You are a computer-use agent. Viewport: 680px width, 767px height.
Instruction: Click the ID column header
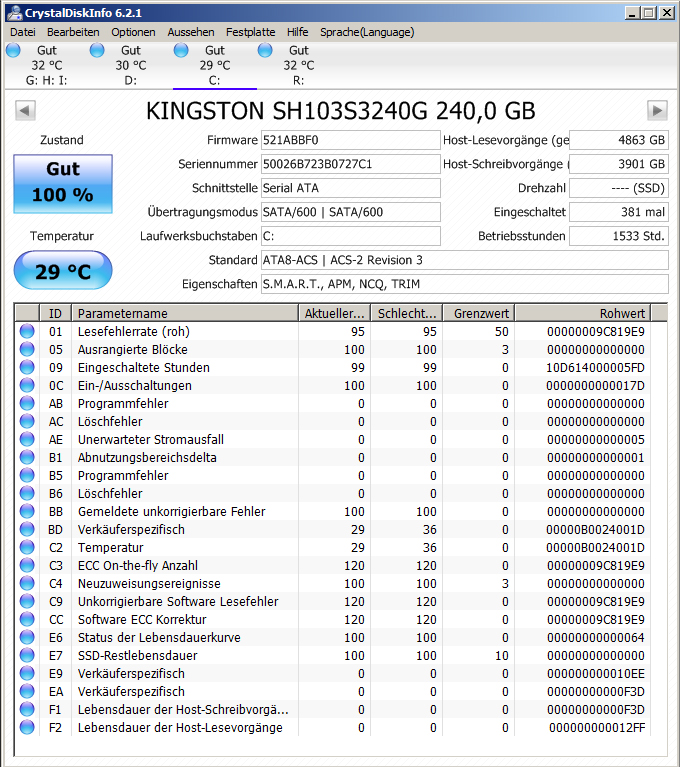pyautogui.click(x=55, y=313)
